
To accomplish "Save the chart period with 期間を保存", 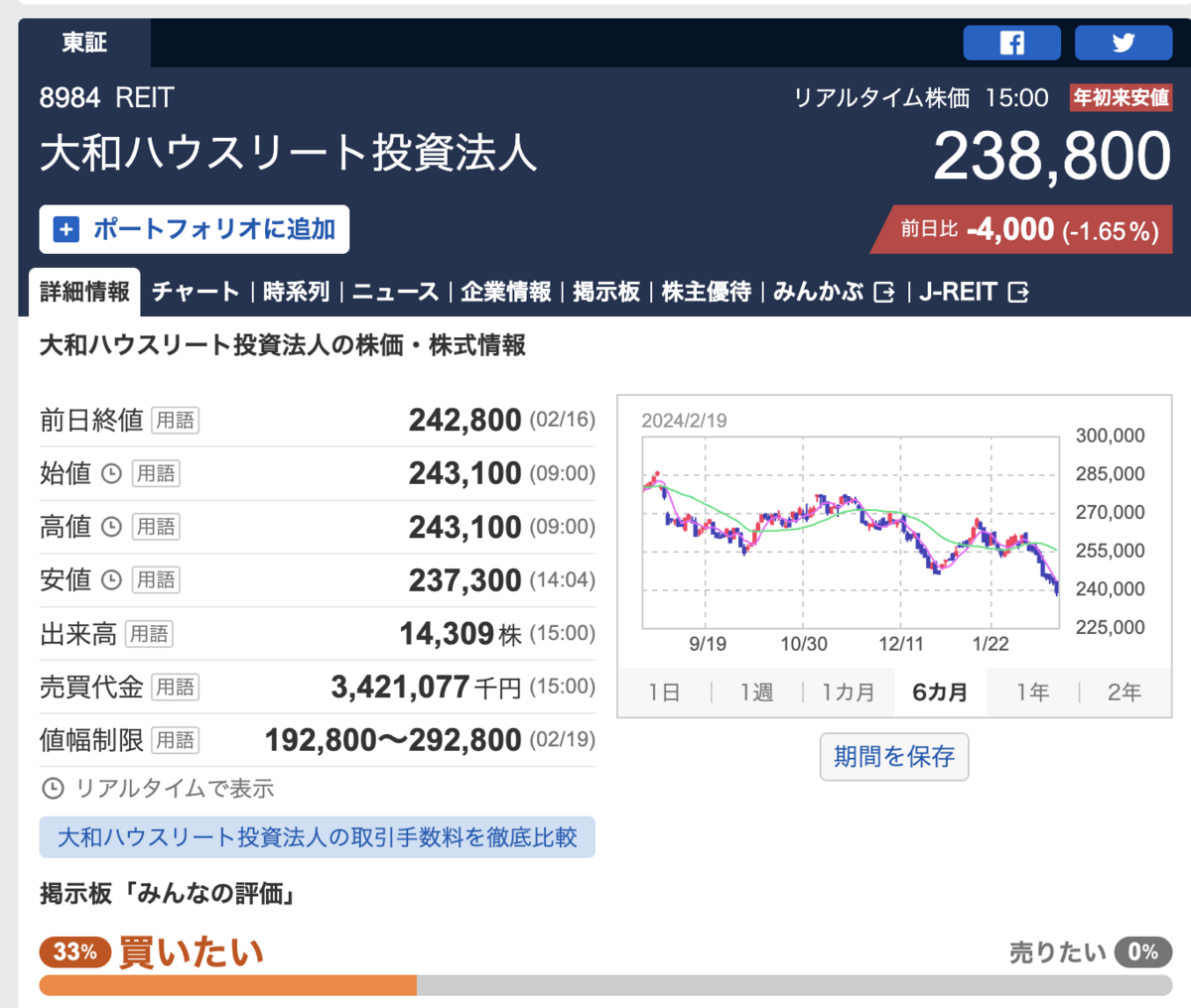I will (894, 757).
